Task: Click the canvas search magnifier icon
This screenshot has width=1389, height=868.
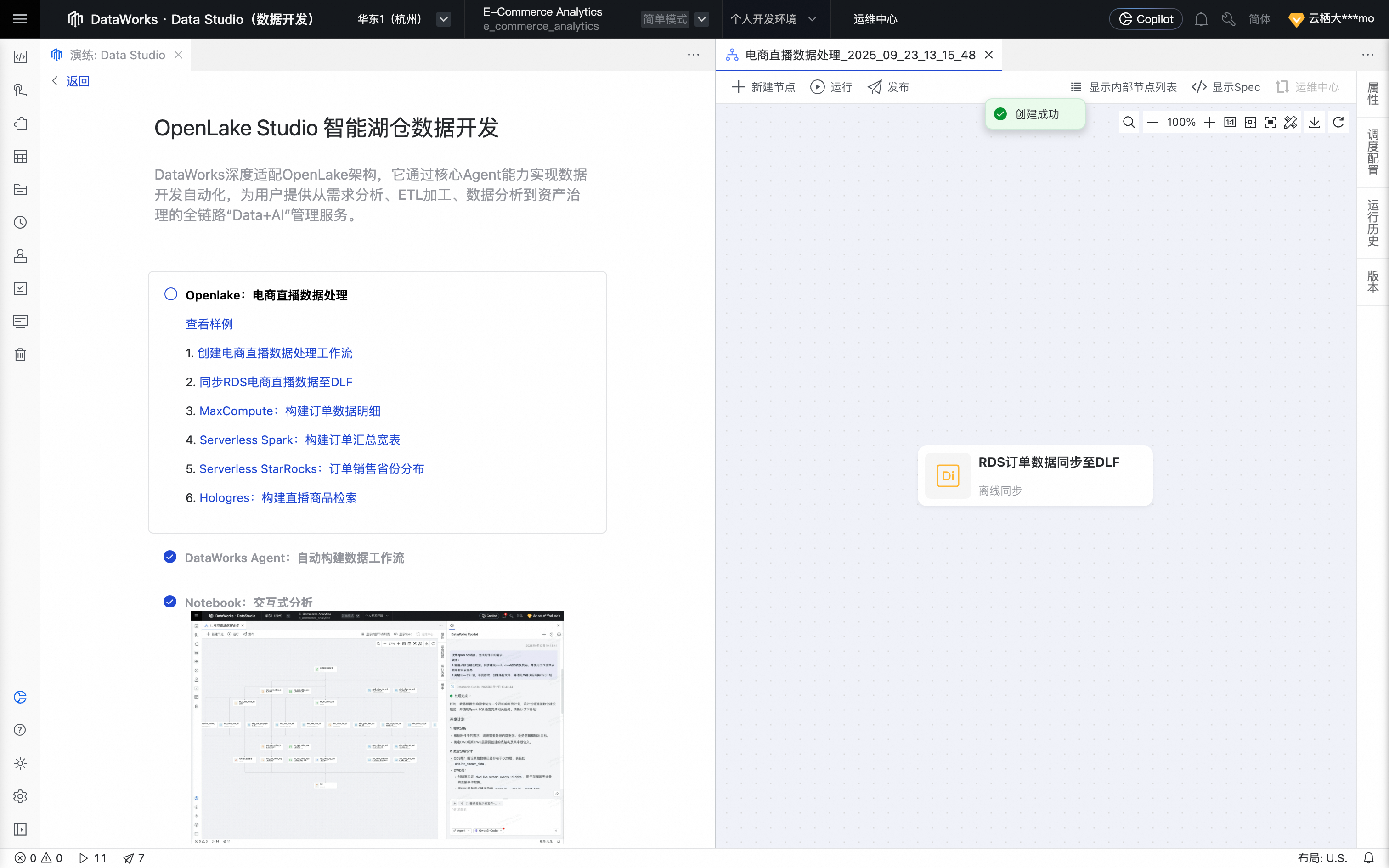Action: [x=1129, y=122]
